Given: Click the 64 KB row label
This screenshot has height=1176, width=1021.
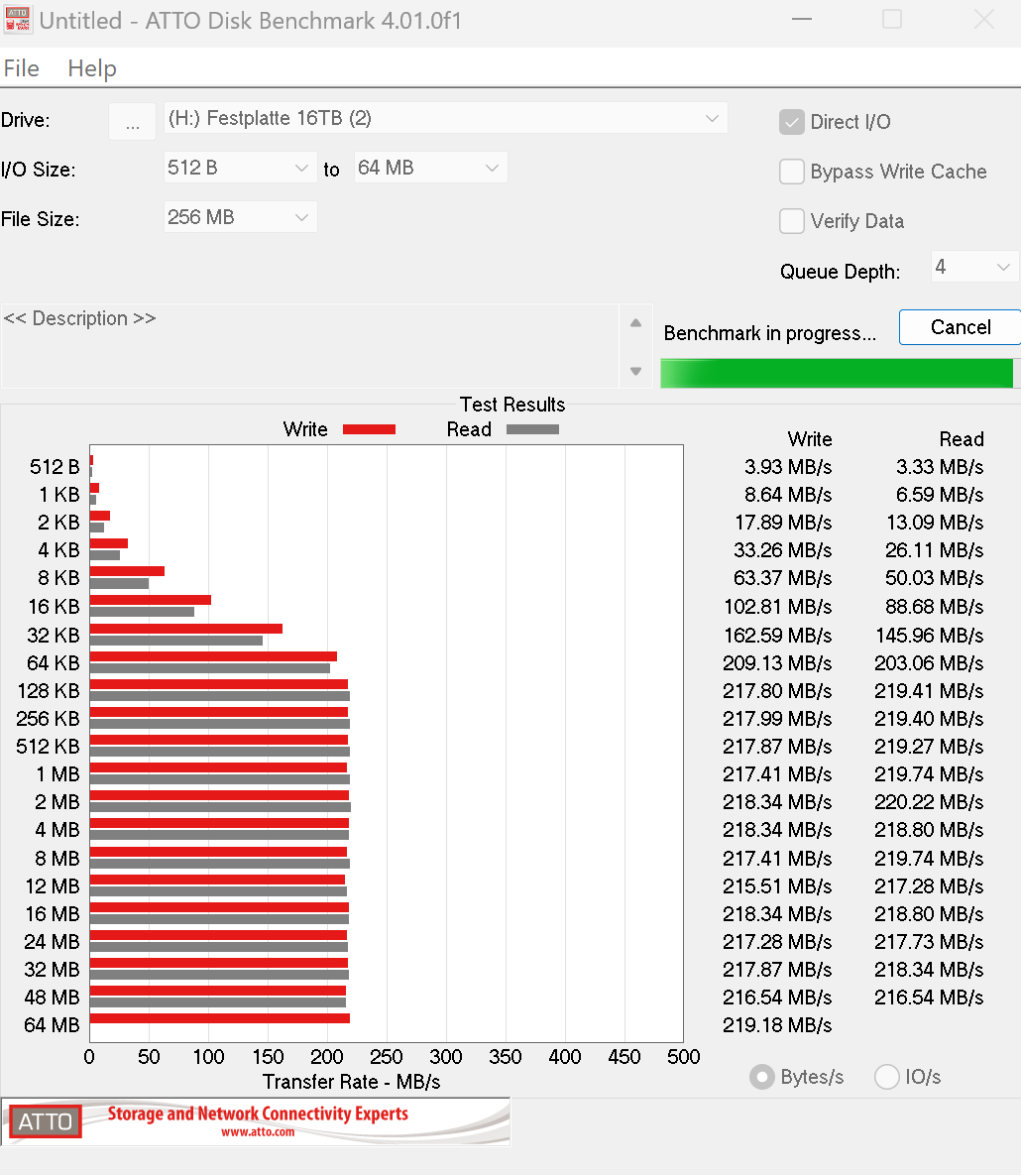Looking at the screenshot, I should point(53,663).
